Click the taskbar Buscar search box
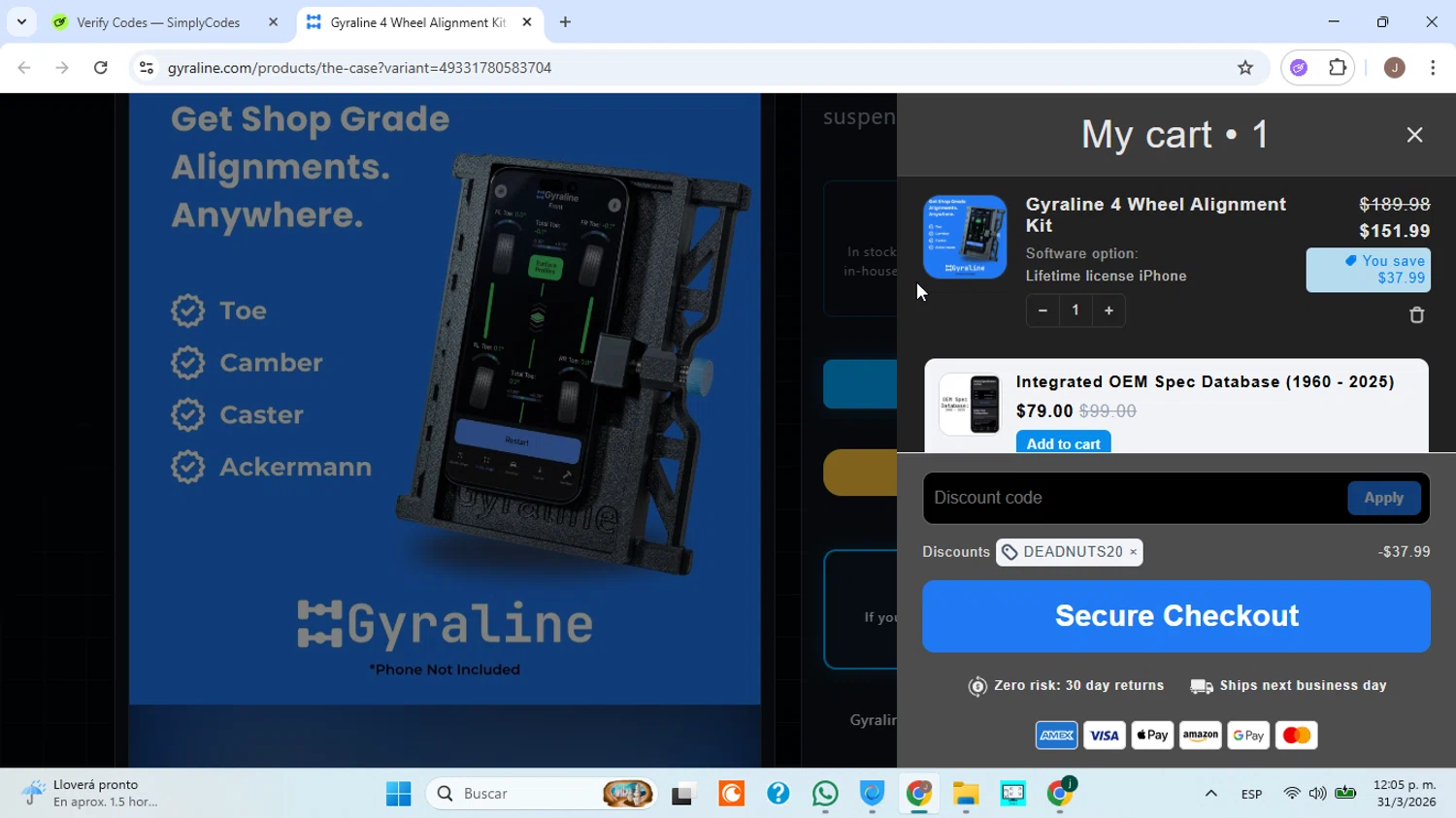1456x818 pixels. (542, 794)
